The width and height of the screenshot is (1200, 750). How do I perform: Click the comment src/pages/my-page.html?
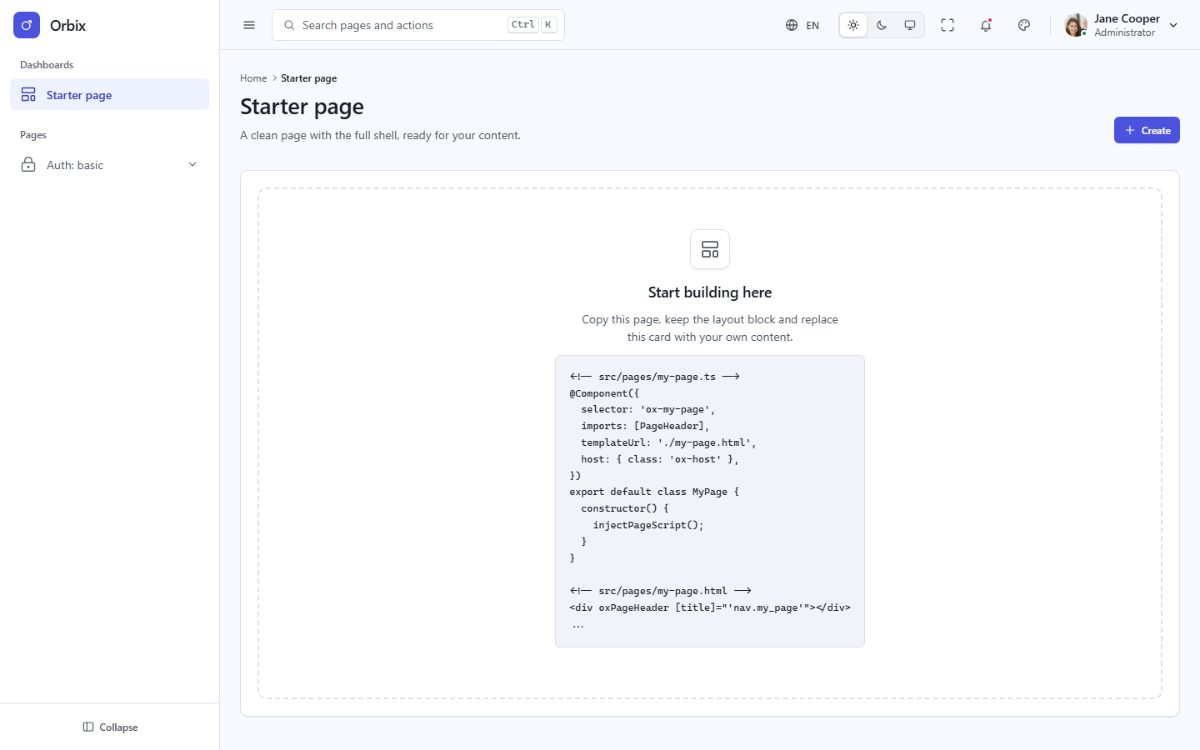coord(660,591)
